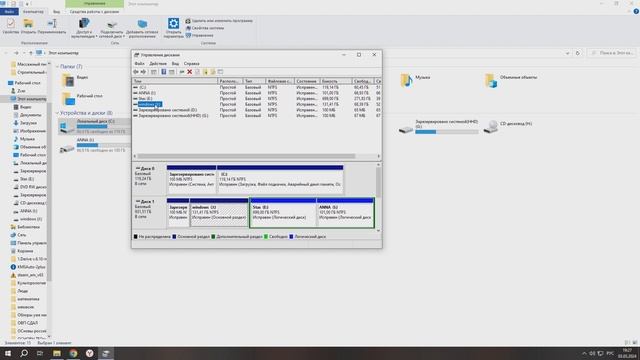Click the Состояние column header
Image resolution: width=640 pixels, height=360 pixels.
307,81
